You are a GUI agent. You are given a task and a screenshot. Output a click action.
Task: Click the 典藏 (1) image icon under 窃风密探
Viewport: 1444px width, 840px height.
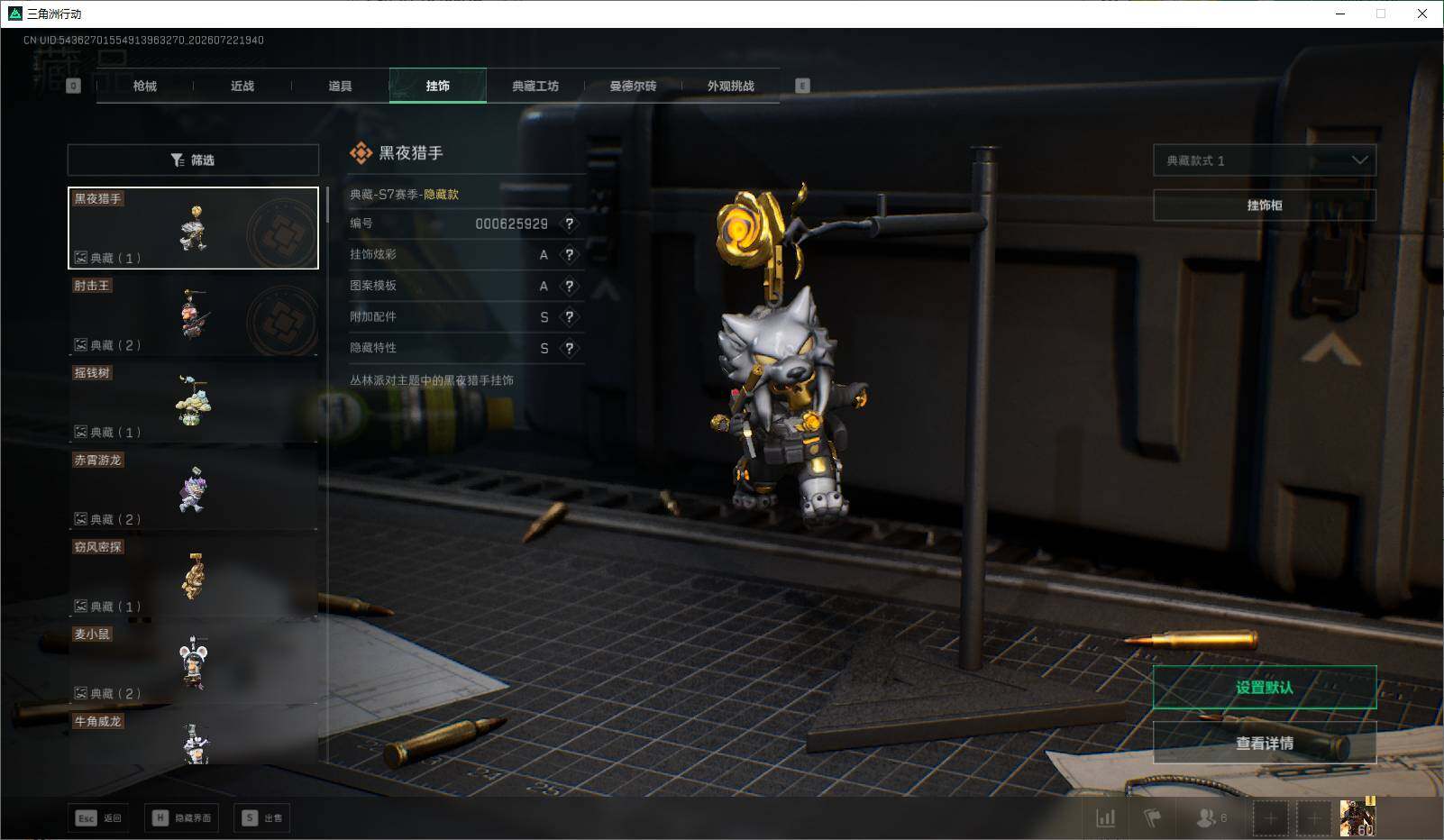tap(81, 607)
